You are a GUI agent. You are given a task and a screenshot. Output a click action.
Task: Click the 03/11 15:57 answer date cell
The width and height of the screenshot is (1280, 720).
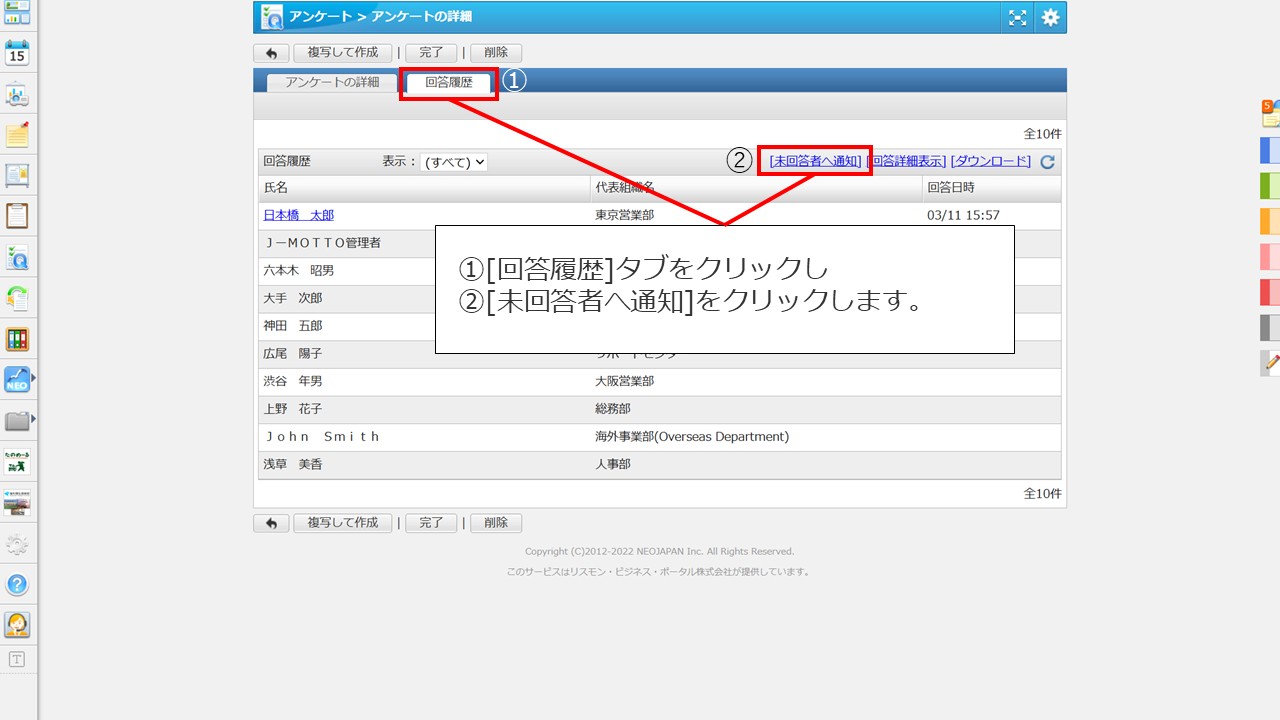pos(963,215)
